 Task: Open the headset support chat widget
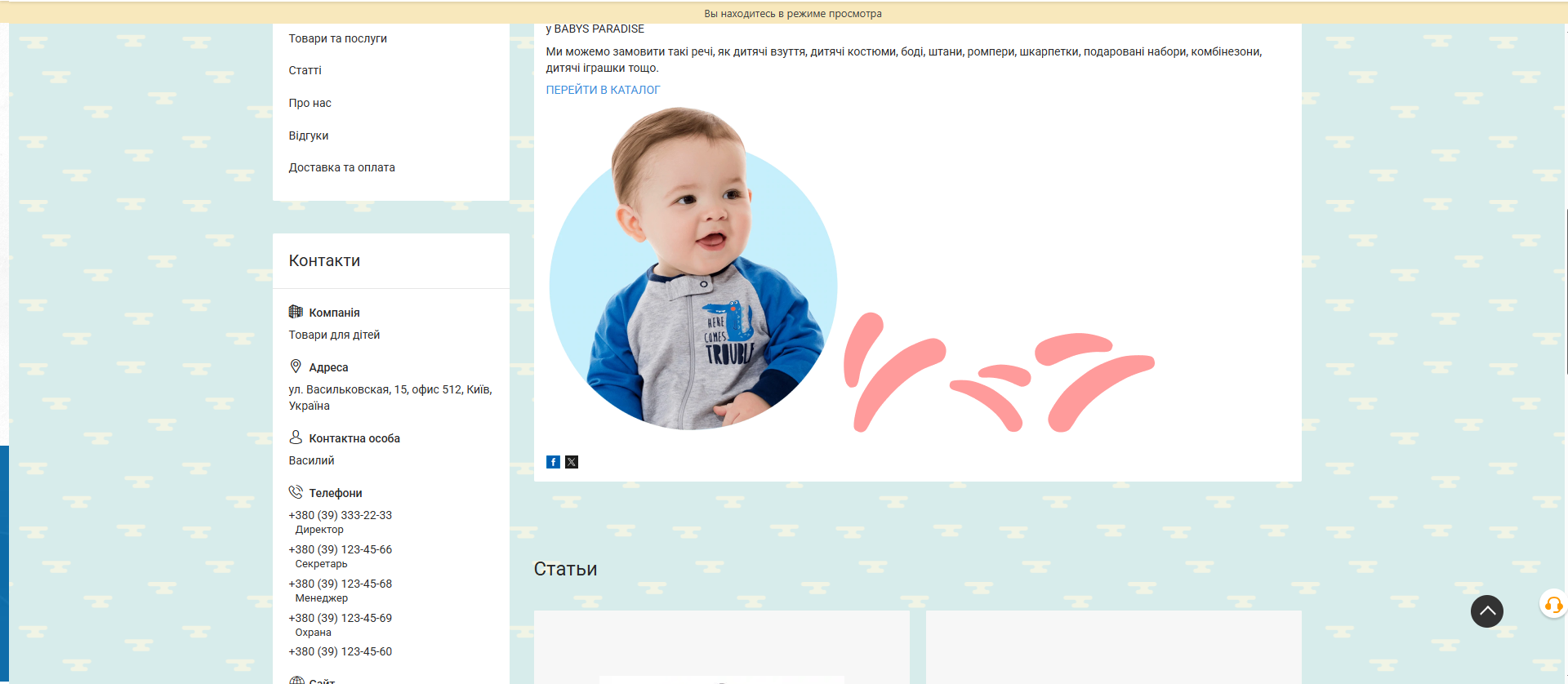point(1552,605)
